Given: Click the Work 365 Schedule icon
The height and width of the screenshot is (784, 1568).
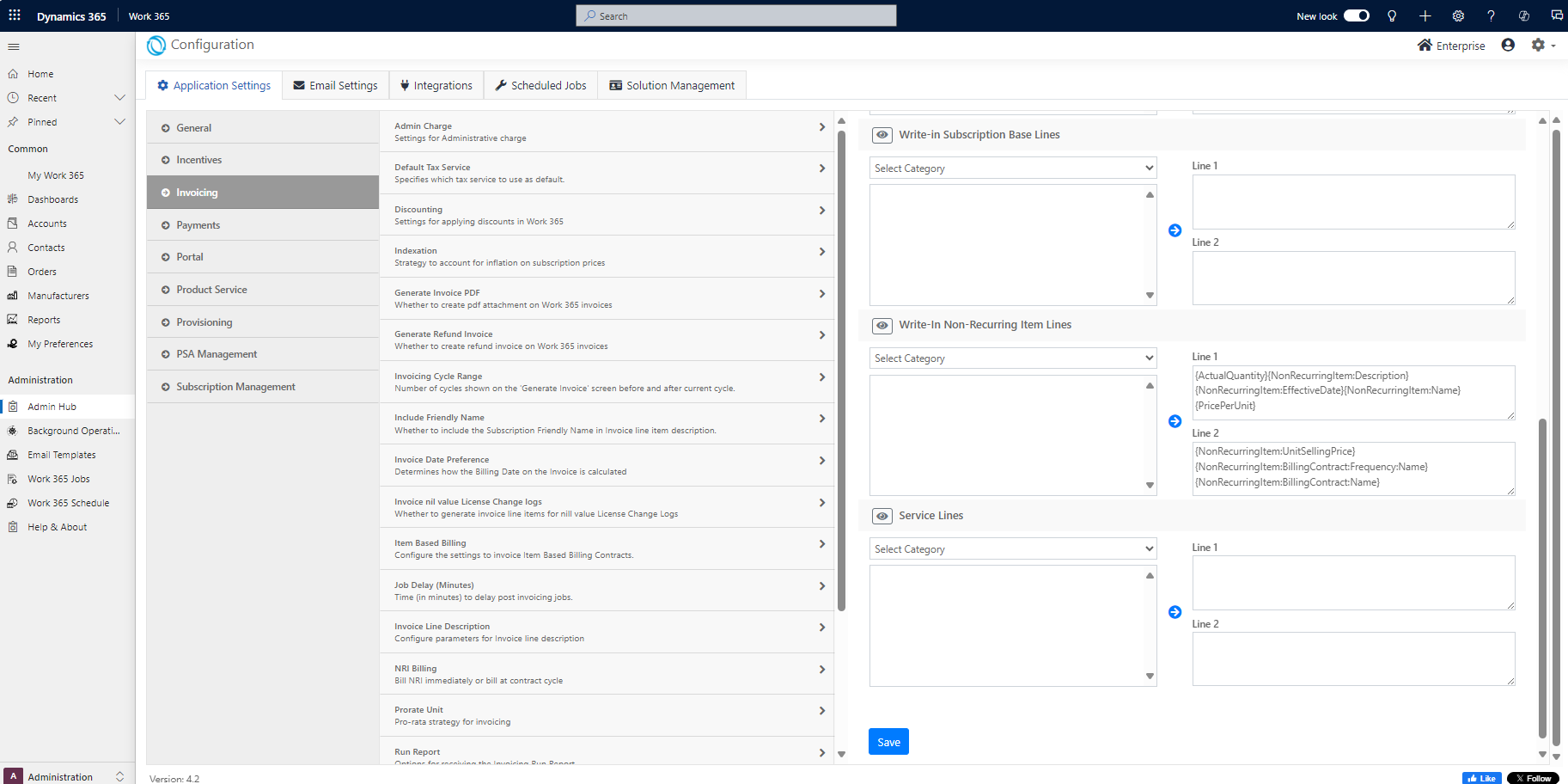Looking at the screenshot, I should click(x=13, y=503).
